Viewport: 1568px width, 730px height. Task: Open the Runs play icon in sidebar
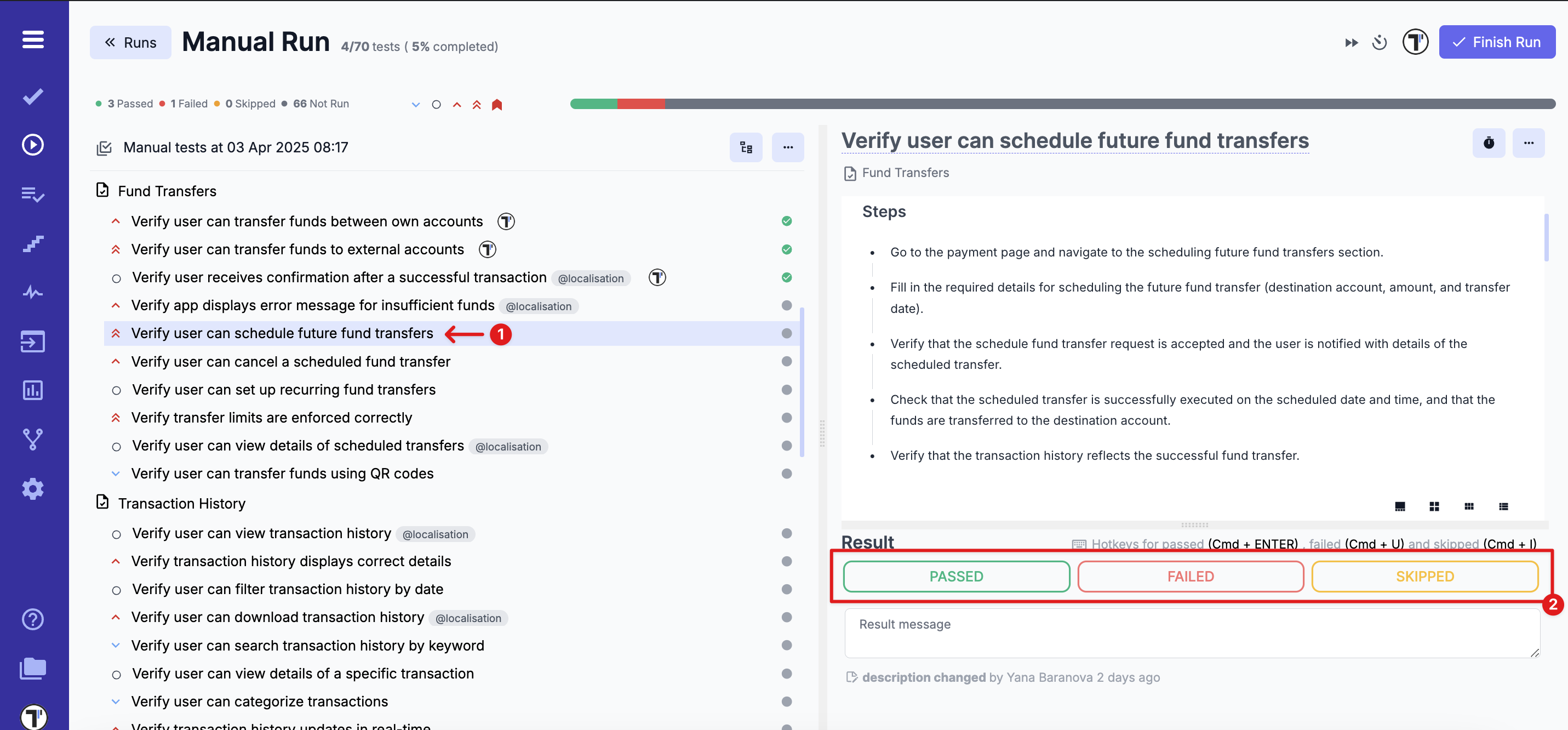click(x=33, y=145)
